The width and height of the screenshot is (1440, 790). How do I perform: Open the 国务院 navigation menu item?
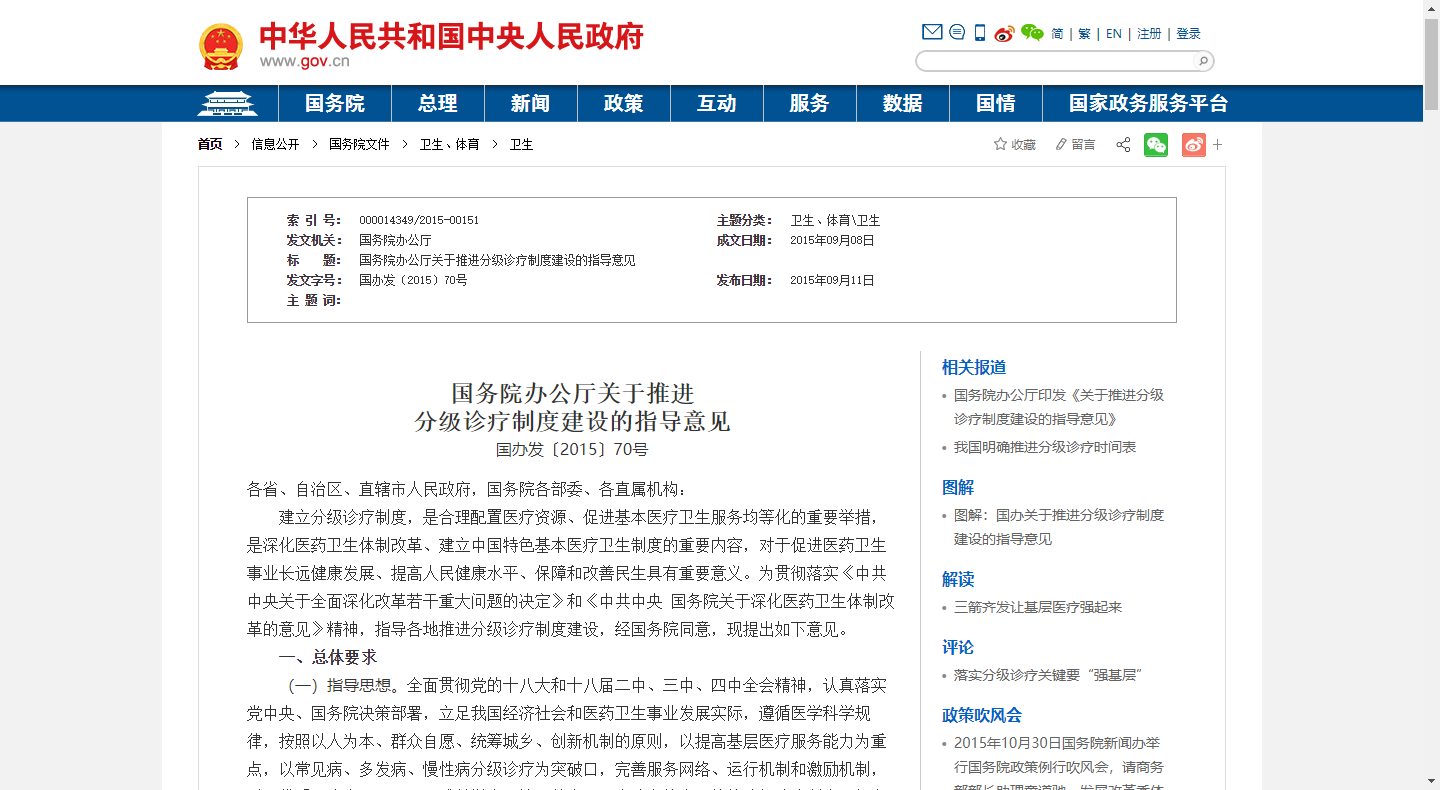coord(335,103)
